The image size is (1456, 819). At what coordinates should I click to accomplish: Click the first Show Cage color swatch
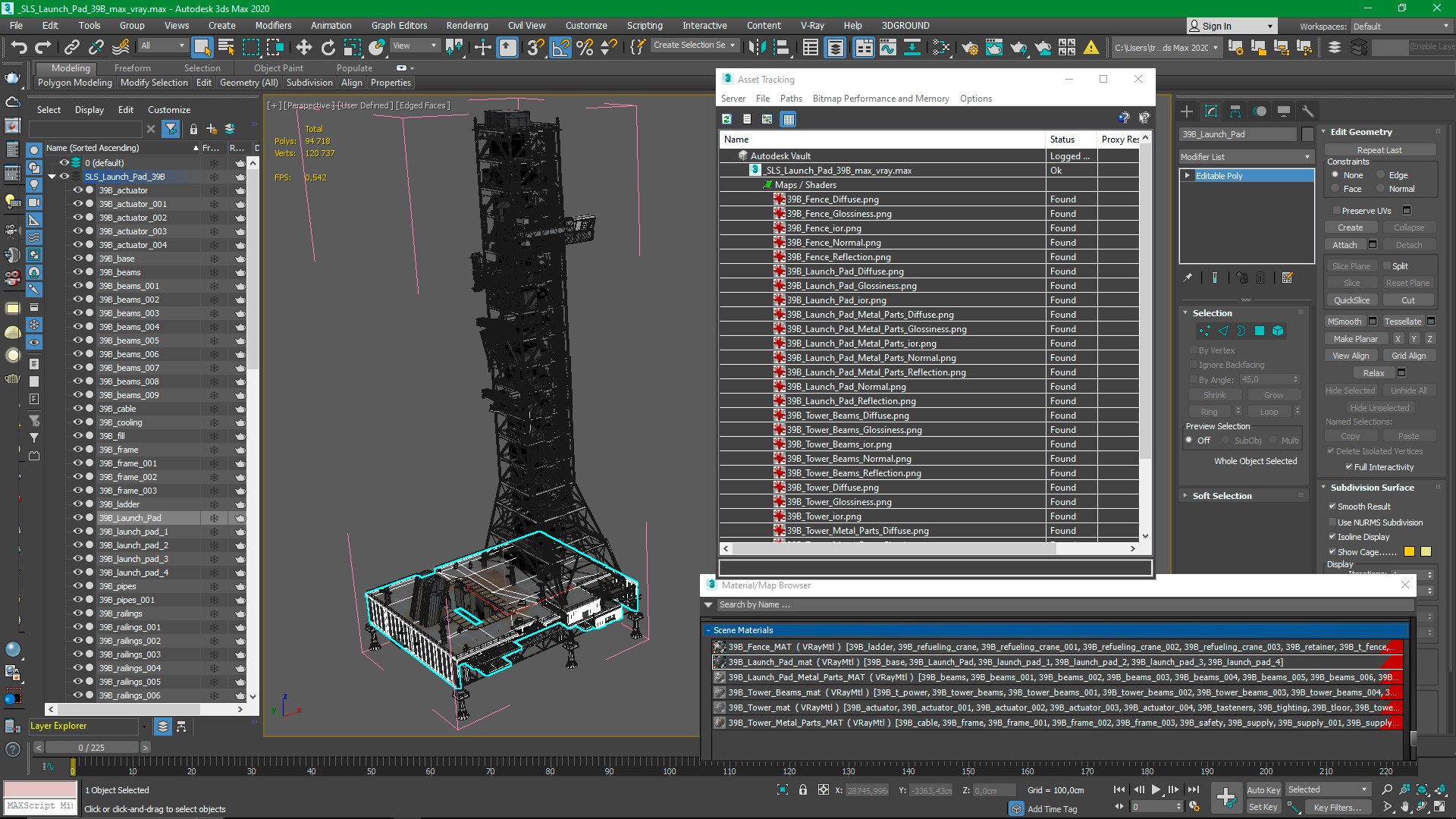[1409, 552]
